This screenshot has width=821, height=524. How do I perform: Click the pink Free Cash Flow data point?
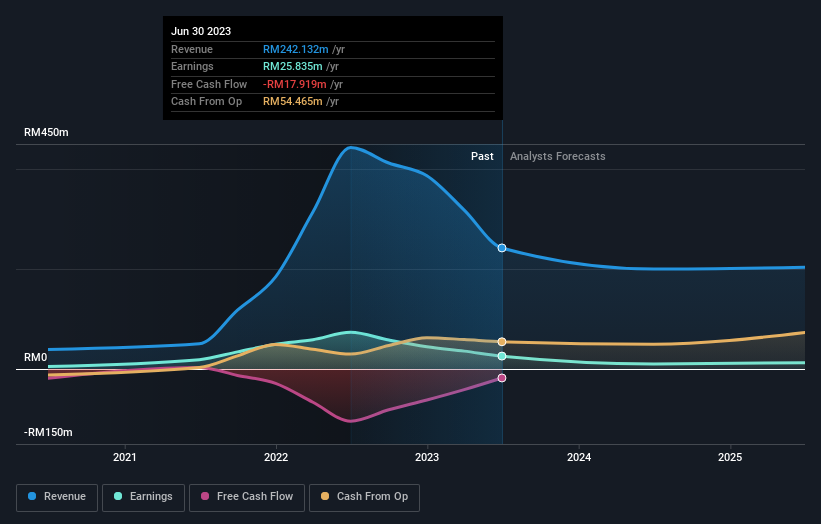(x=502, y=378)
